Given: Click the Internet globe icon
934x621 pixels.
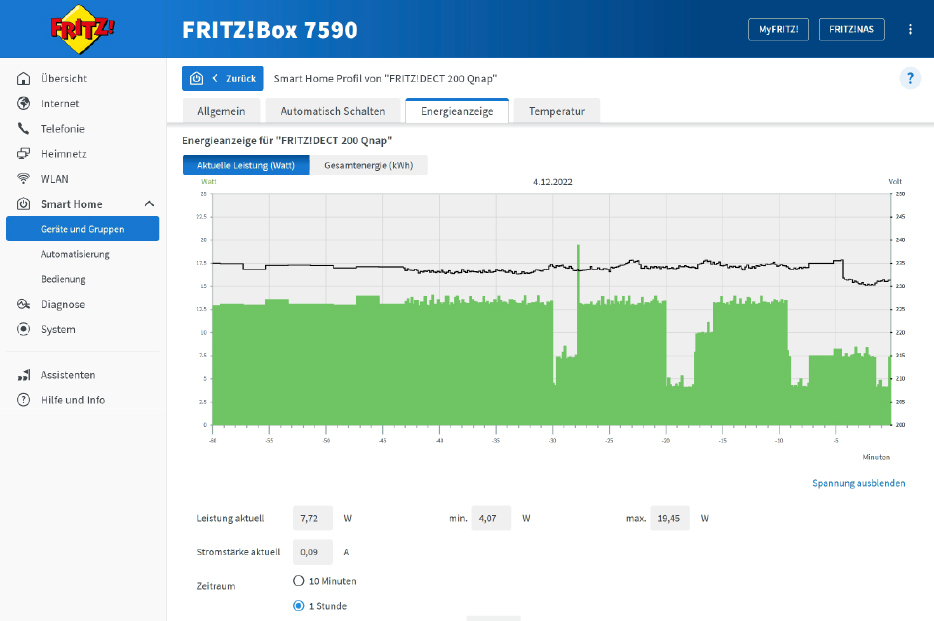Looking at the screenshot, I should tap(23, 103).
